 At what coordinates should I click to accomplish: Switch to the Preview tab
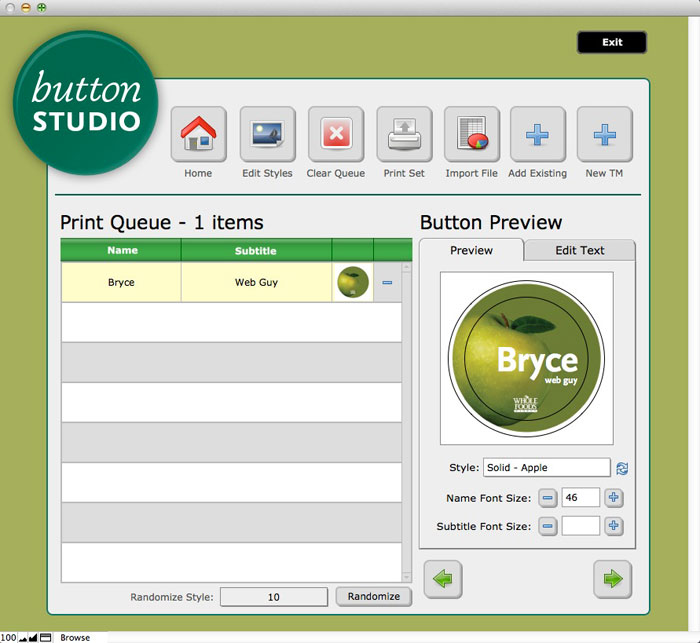click(x=471, y=251)
